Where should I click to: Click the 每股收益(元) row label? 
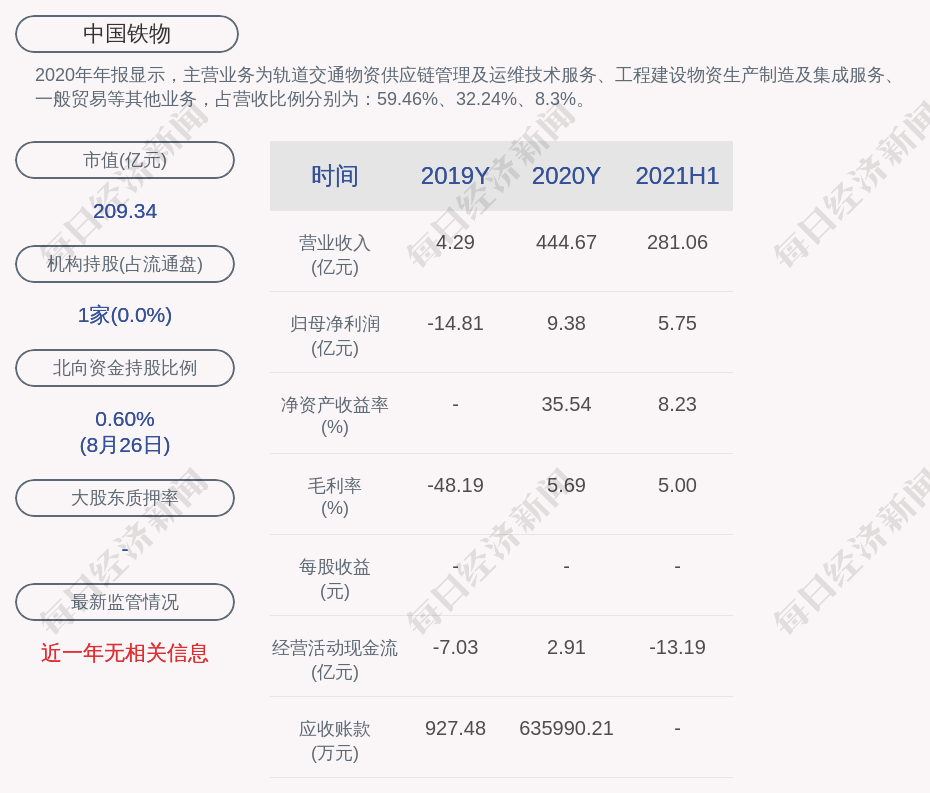pos(335,579)
